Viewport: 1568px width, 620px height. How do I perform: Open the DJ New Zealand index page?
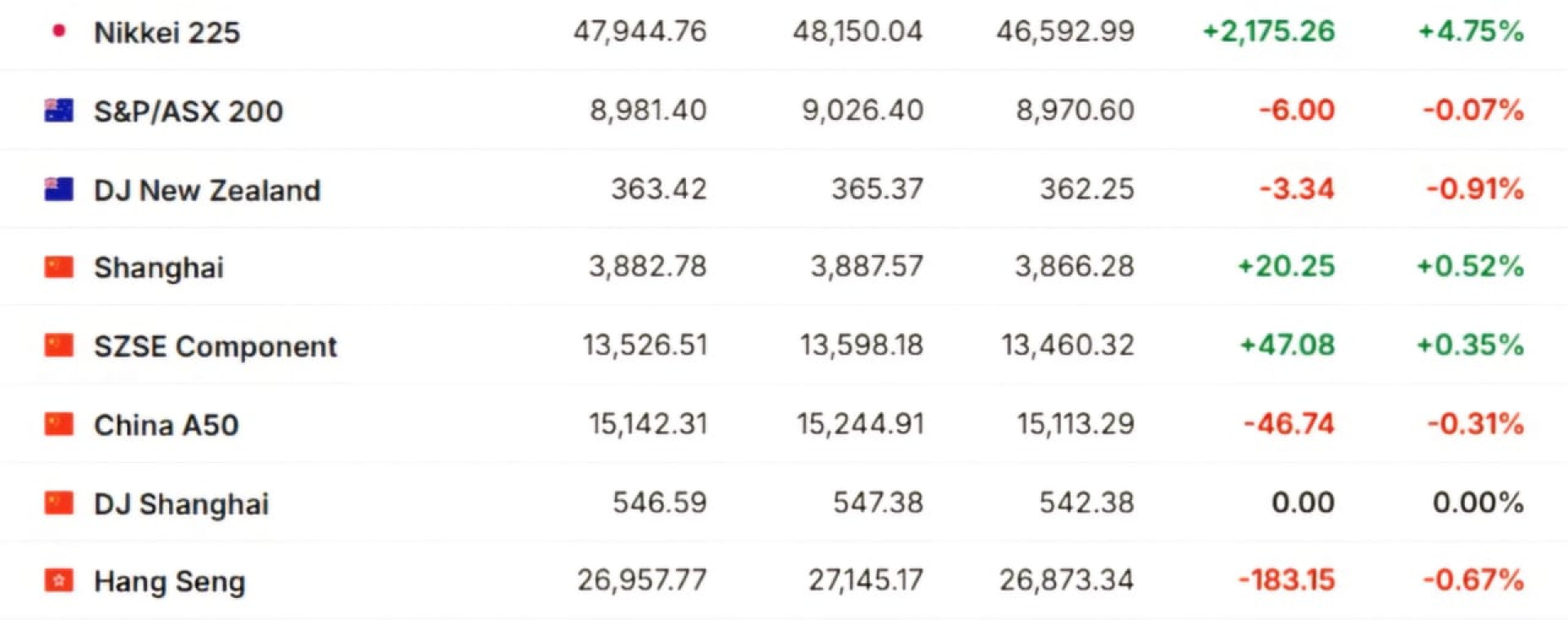(207, 190)
